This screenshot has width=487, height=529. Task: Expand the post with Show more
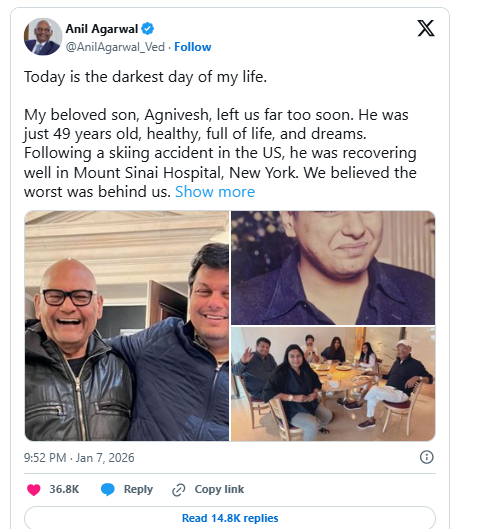[x=215, y=192]
